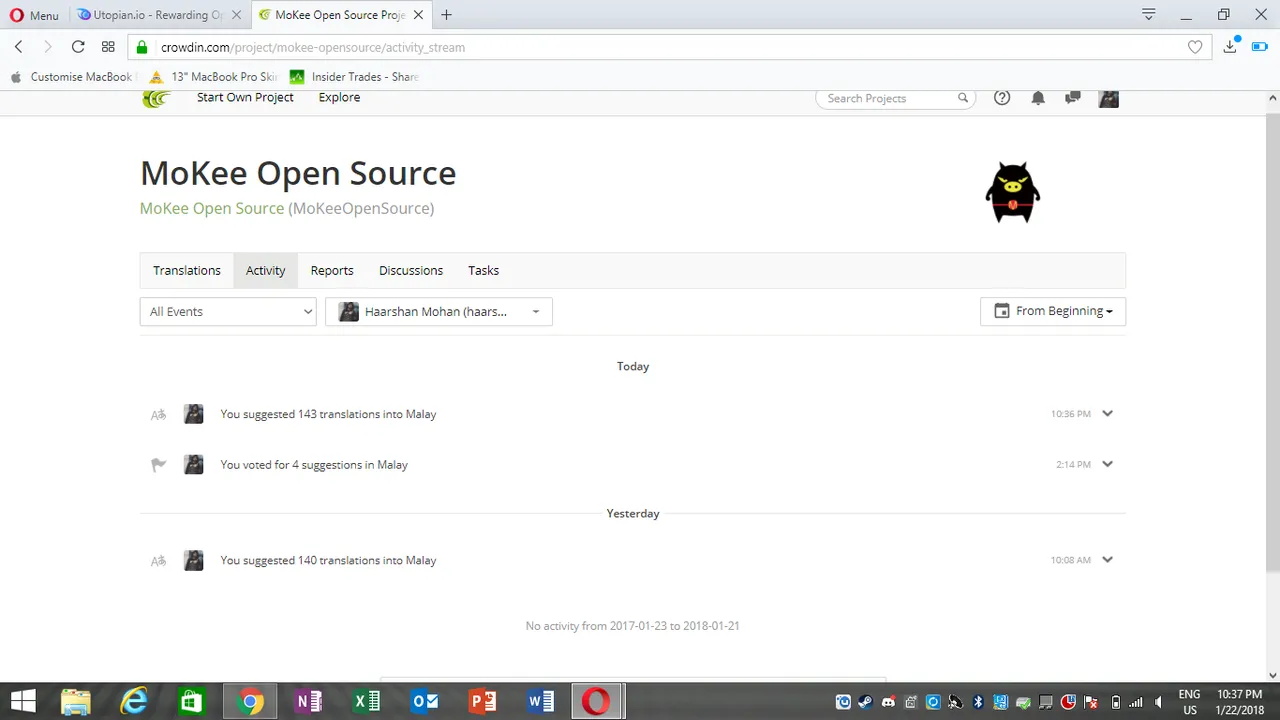This screenshot has width=1280, height=720.
Task: Close the MoKee Open Source browser tab
Action: [418, 15]
